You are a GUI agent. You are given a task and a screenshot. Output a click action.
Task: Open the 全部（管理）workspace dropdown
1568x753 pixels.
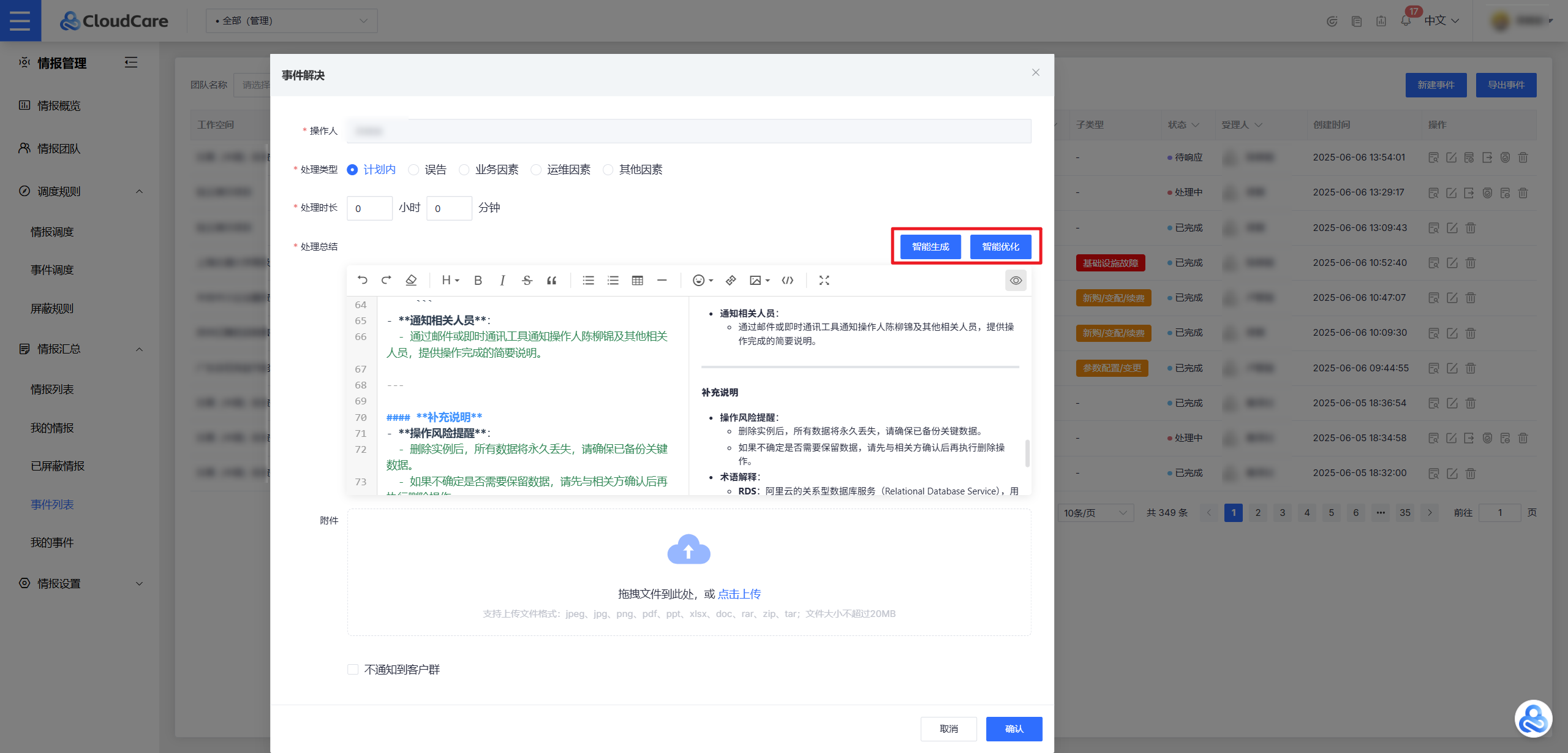click(292, 20)
